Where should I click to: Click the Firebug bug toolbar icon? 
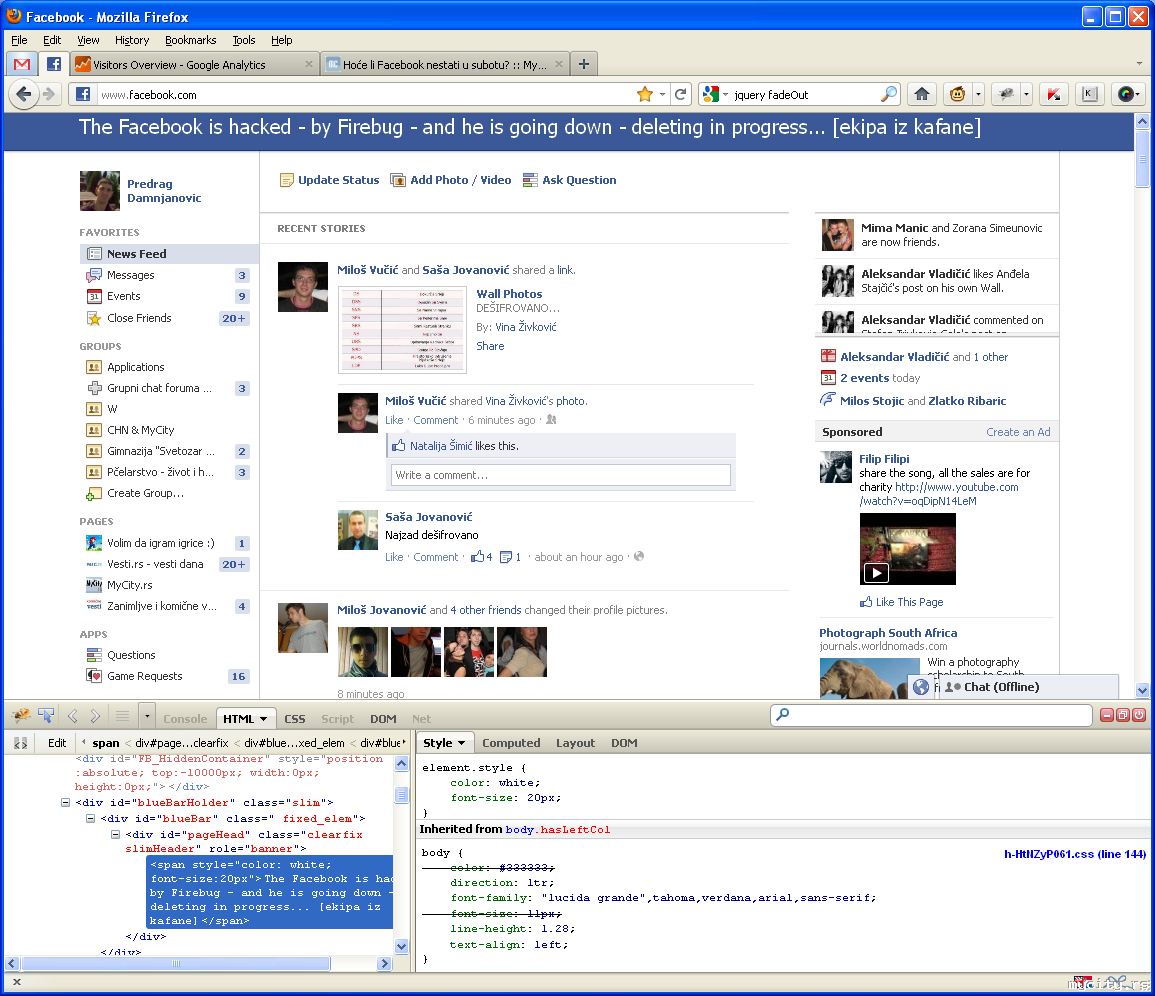(1005, 94)
